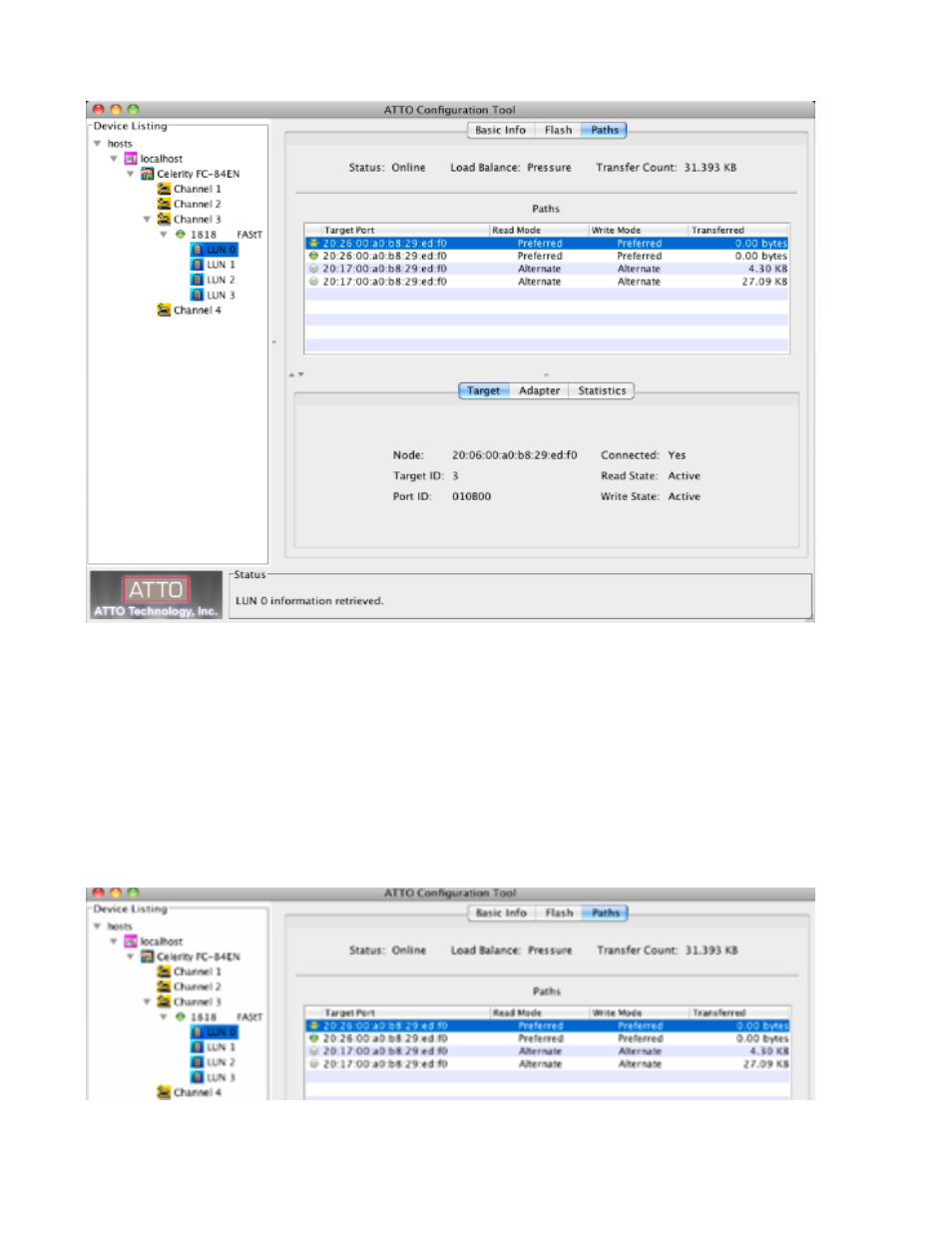Click 'LUN 0 information retrieved.' status message
This screenshot has width=952, height=1233.
pyautogui.click(x=309, y=601)
